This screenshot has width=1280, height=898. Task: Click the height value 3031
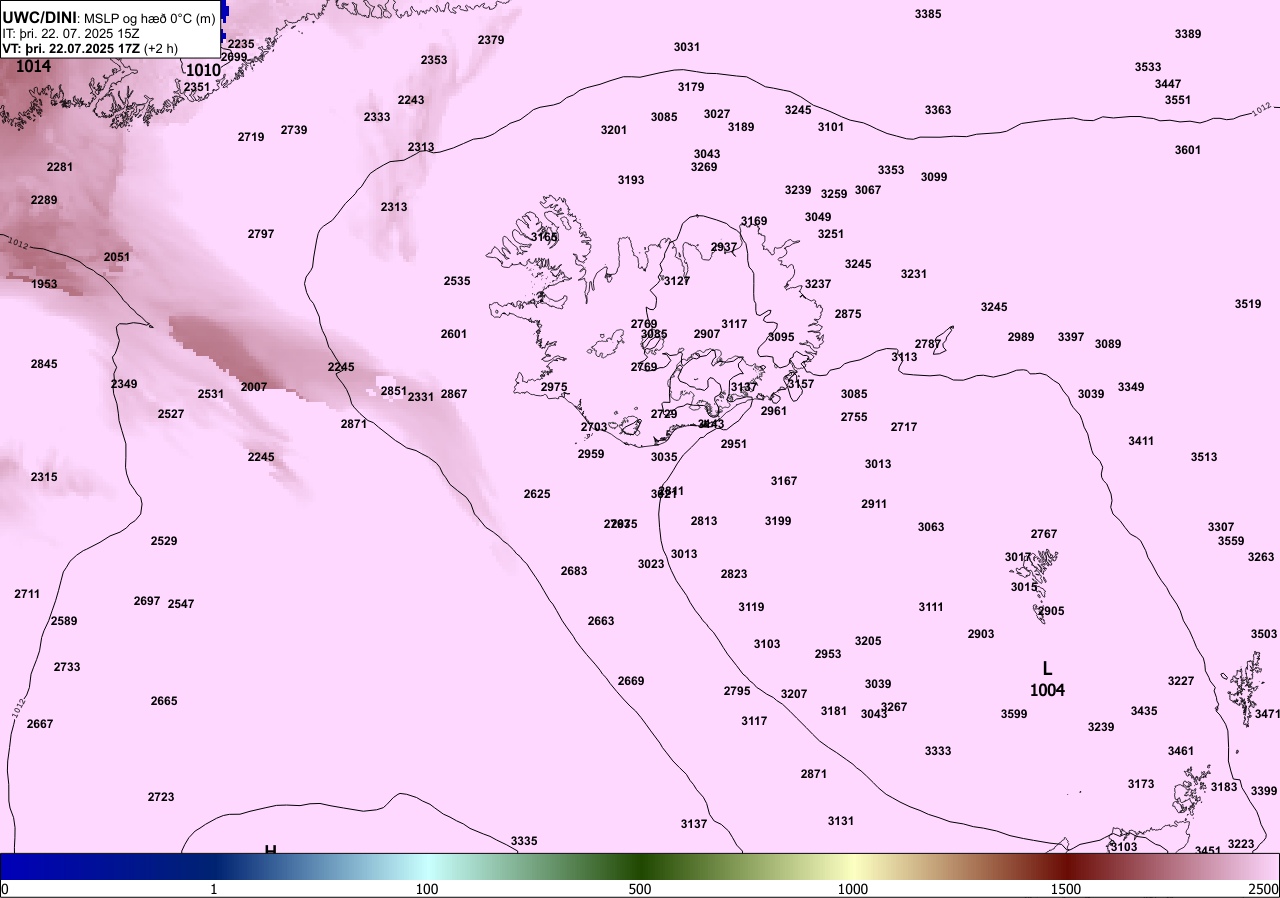[x=687, y=47]
